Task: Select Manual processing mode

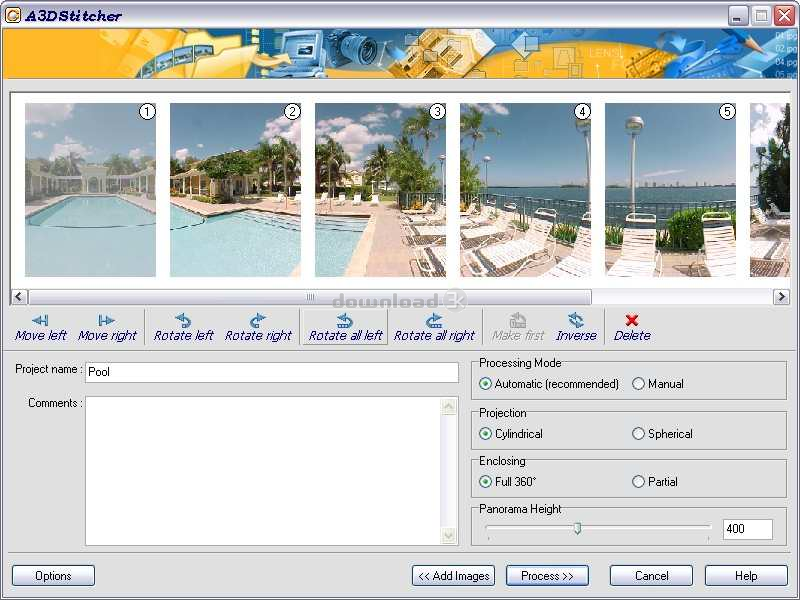Action: tap(638, 384)
